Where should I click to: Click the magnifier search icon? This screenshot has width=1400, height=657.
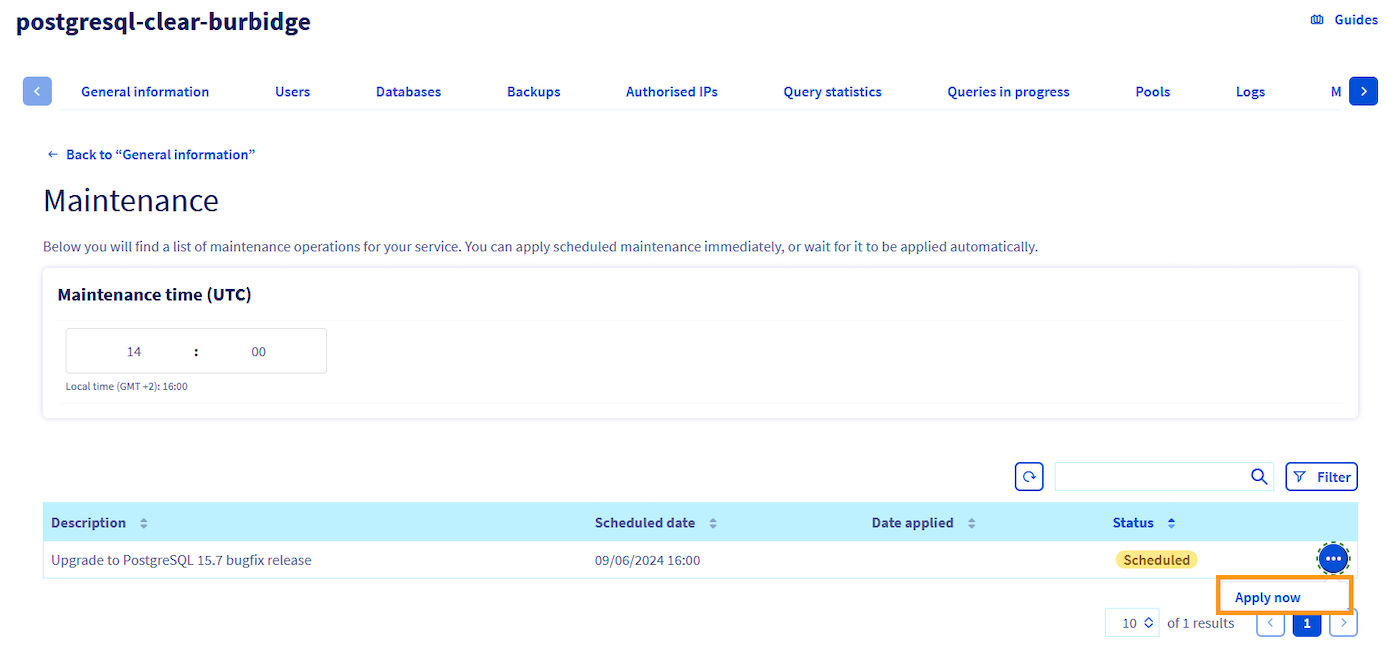(x=1259, y=477)
